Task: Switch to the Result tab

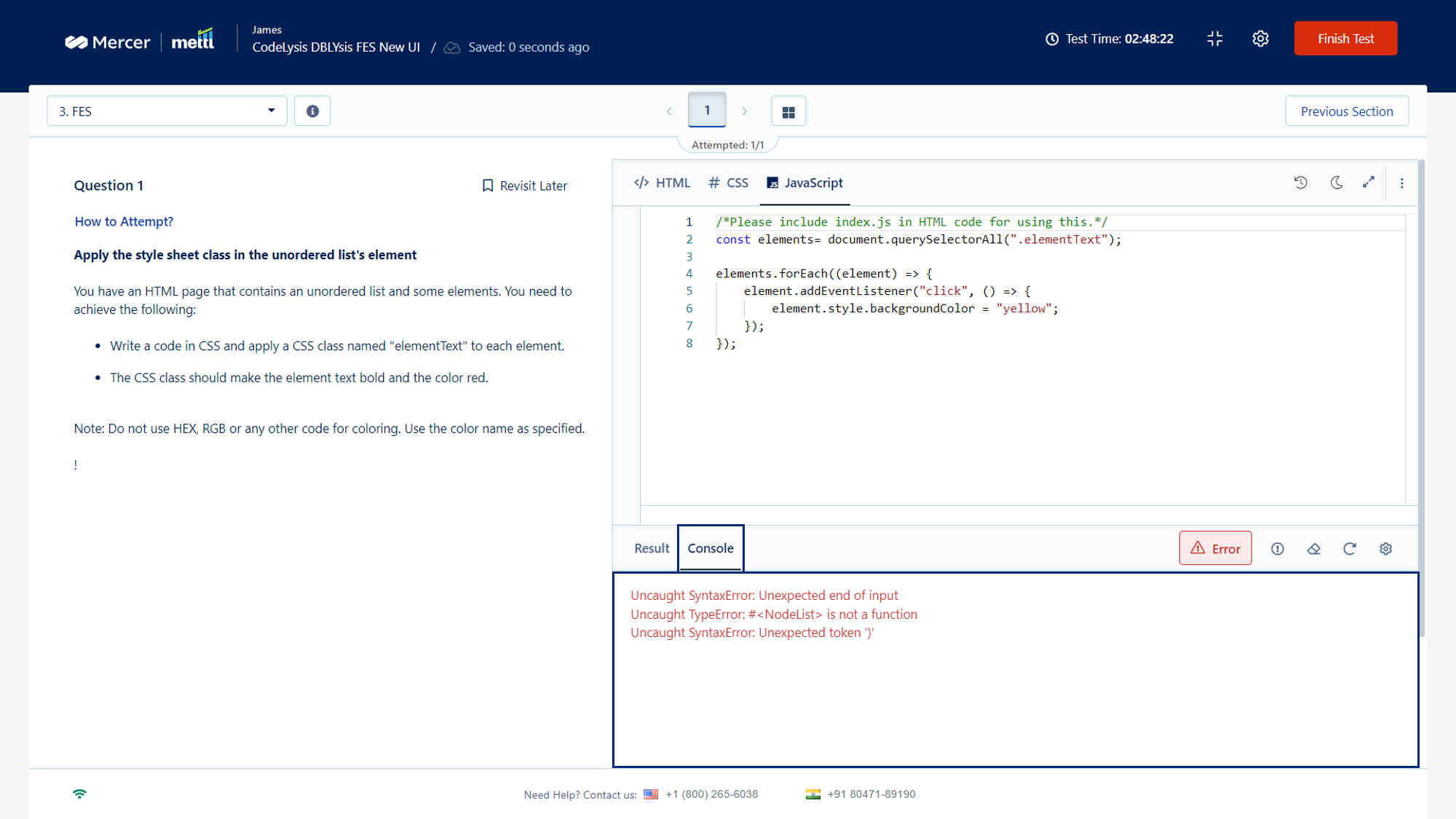Action: click(x=652, y=548)
